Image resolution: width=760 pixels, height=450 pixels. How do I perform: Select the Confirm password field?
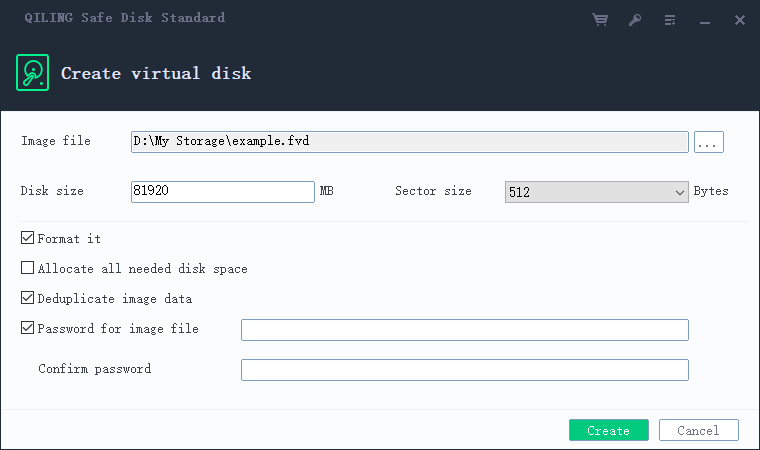(465, 370)
